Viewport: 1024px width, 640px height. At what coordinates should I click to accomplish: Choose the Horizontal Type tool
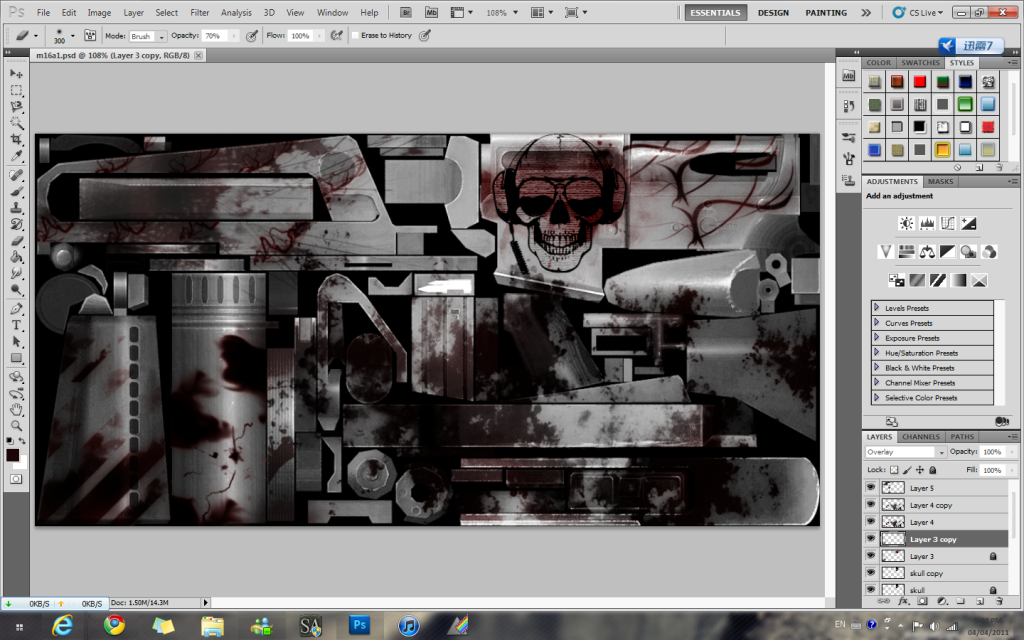point(16,325)
